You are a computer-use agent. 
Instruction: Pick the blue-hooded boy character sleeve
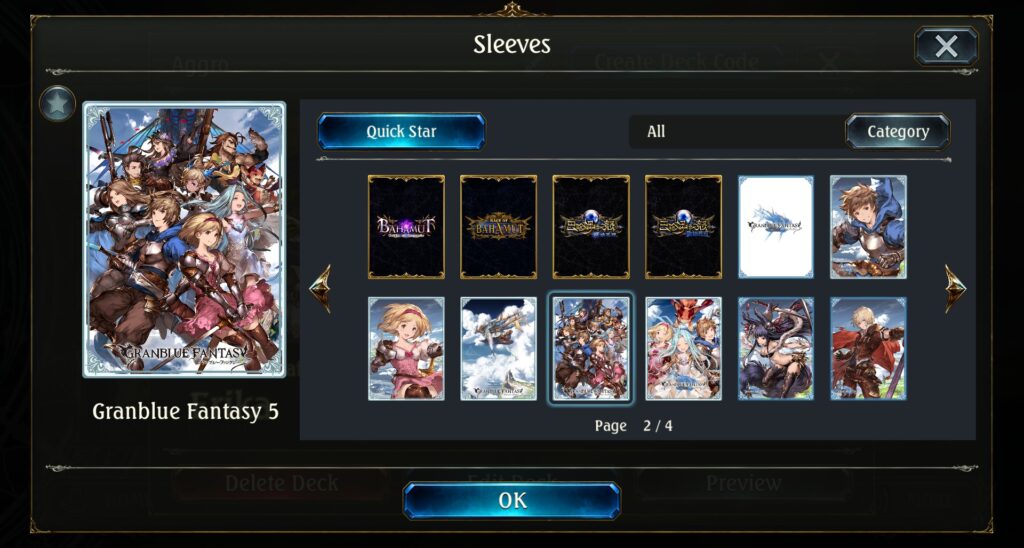coord(869,227)
